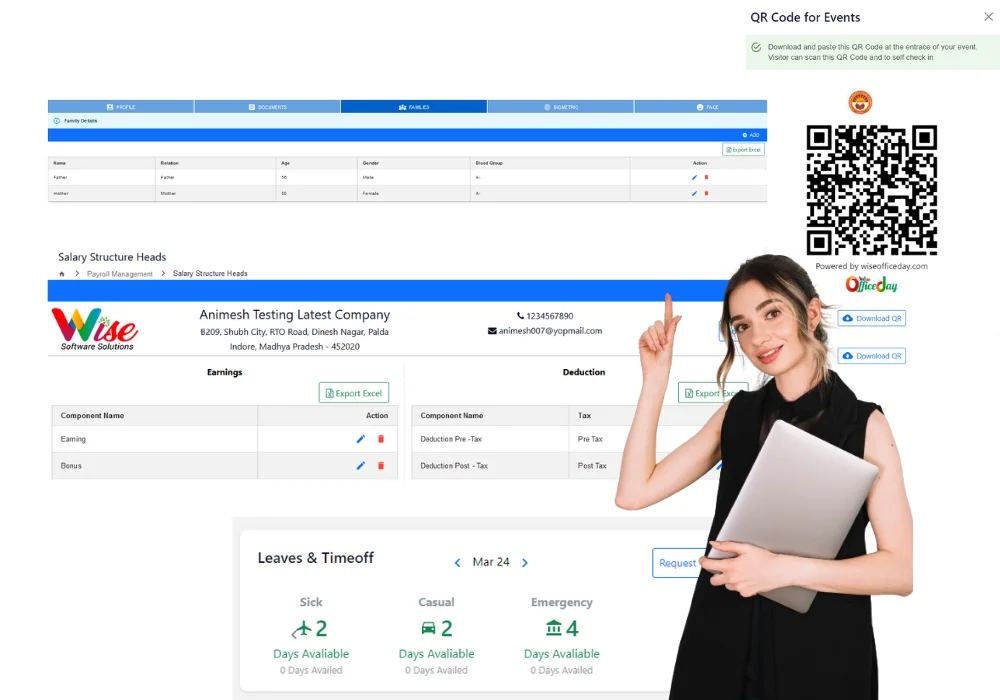Image resolution: width=1000 pixels, height=700 pixels.
Task: Go to the month before Mar 24
Action: tap(457, 563)
